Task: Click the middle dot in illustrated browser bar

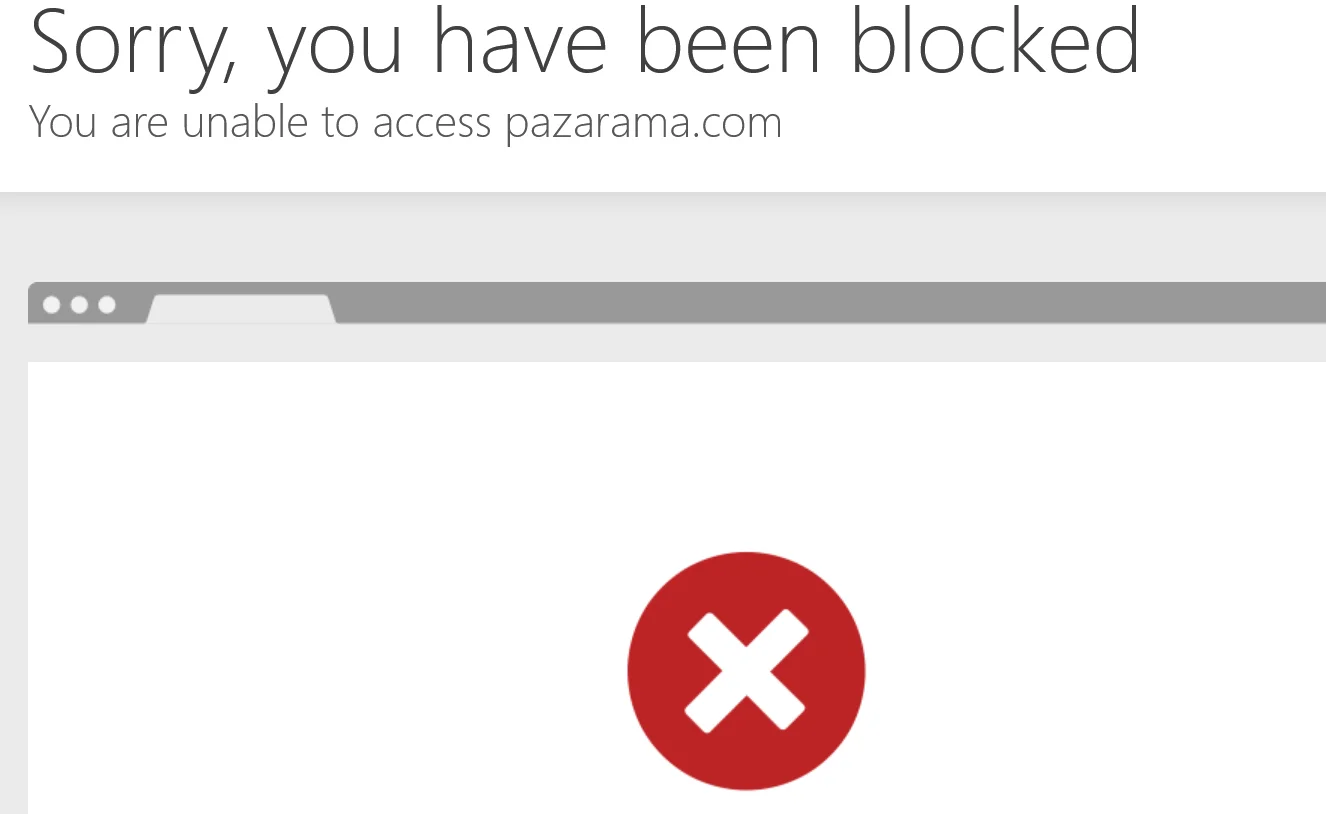Action: coord(79,305)
